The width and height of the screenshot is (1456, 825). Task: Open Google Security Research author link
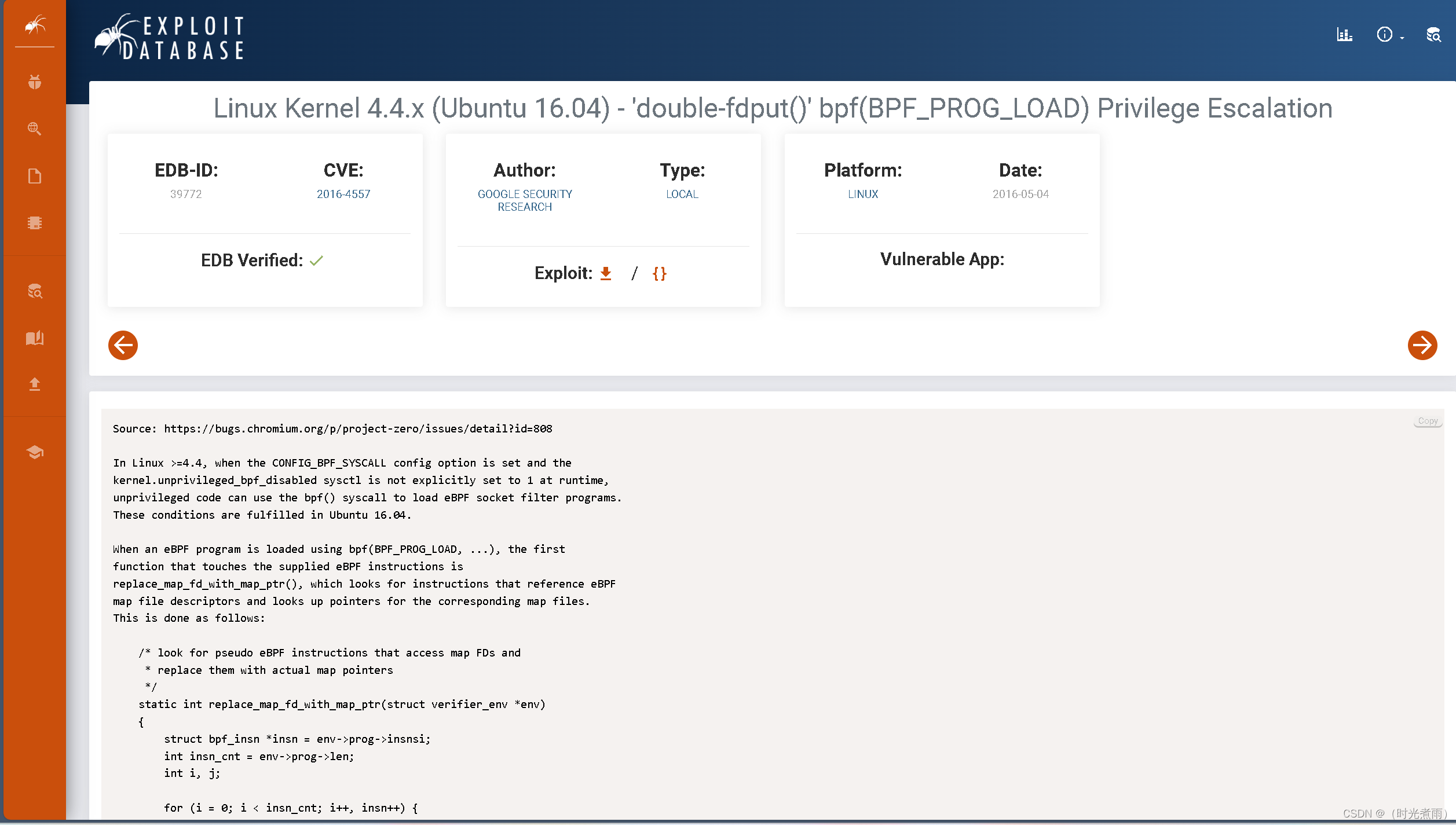(525, 200)
